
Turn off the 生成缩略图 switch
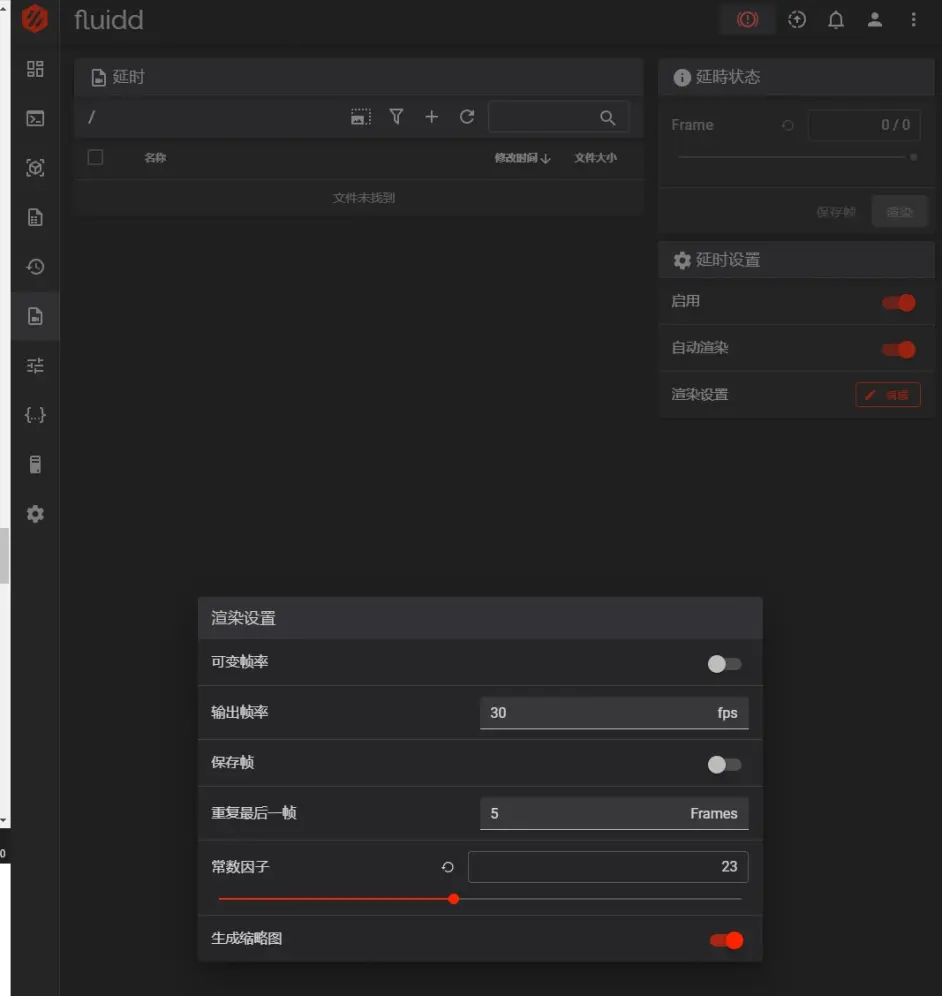[726, 940]
